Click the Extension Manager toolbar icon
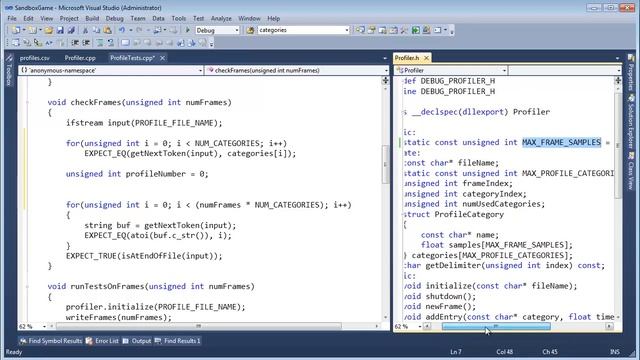 coord(426,30)
